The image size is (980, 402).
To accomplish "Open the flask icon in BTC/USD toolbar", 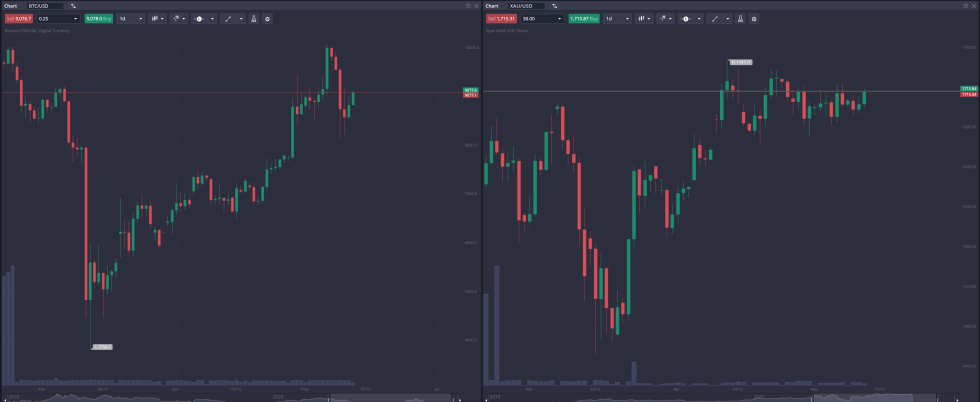I will 254,18.
